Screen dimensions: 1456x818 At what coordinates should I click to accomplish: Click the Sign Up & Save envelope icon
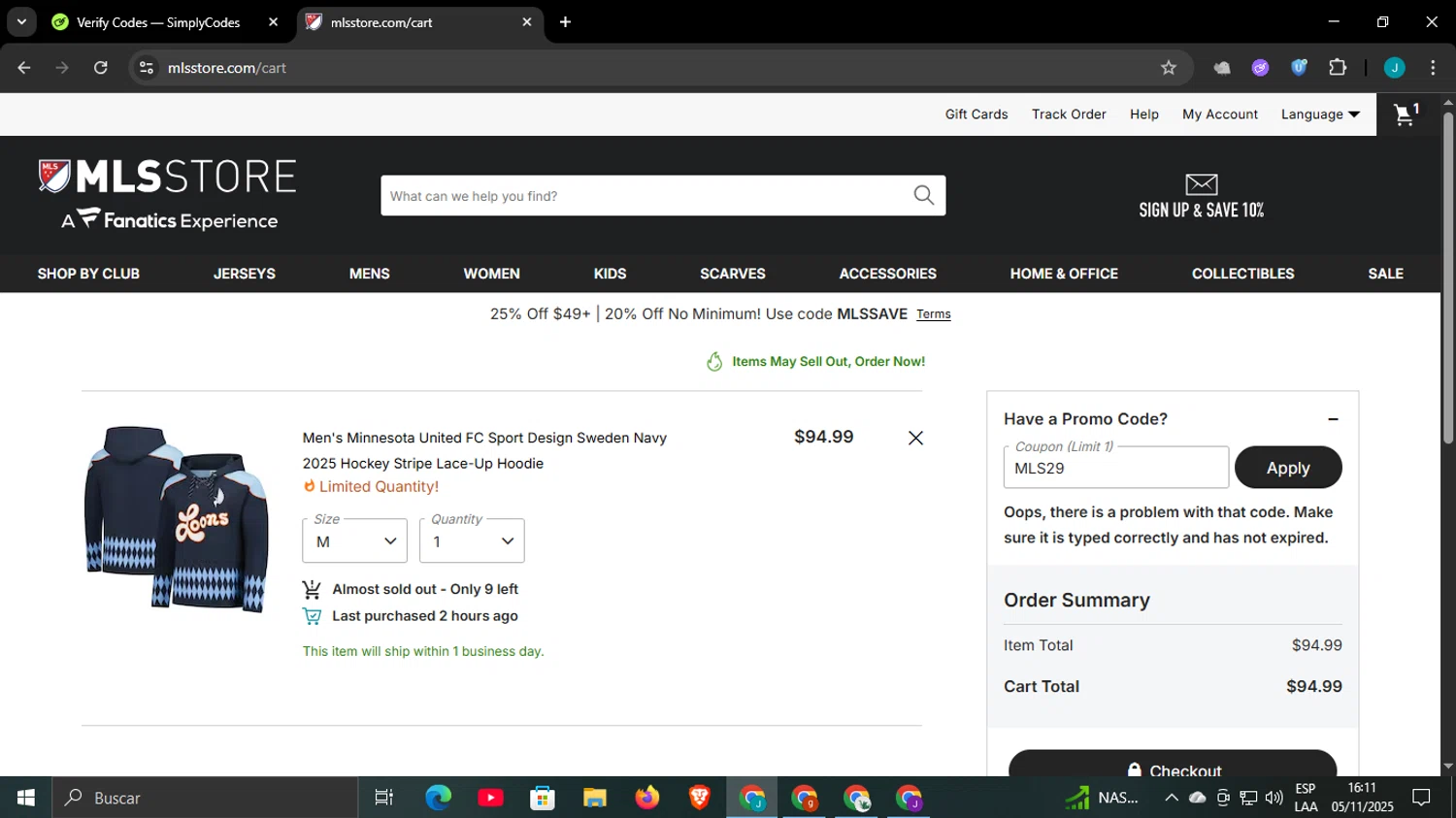[x=1201, y=183]
